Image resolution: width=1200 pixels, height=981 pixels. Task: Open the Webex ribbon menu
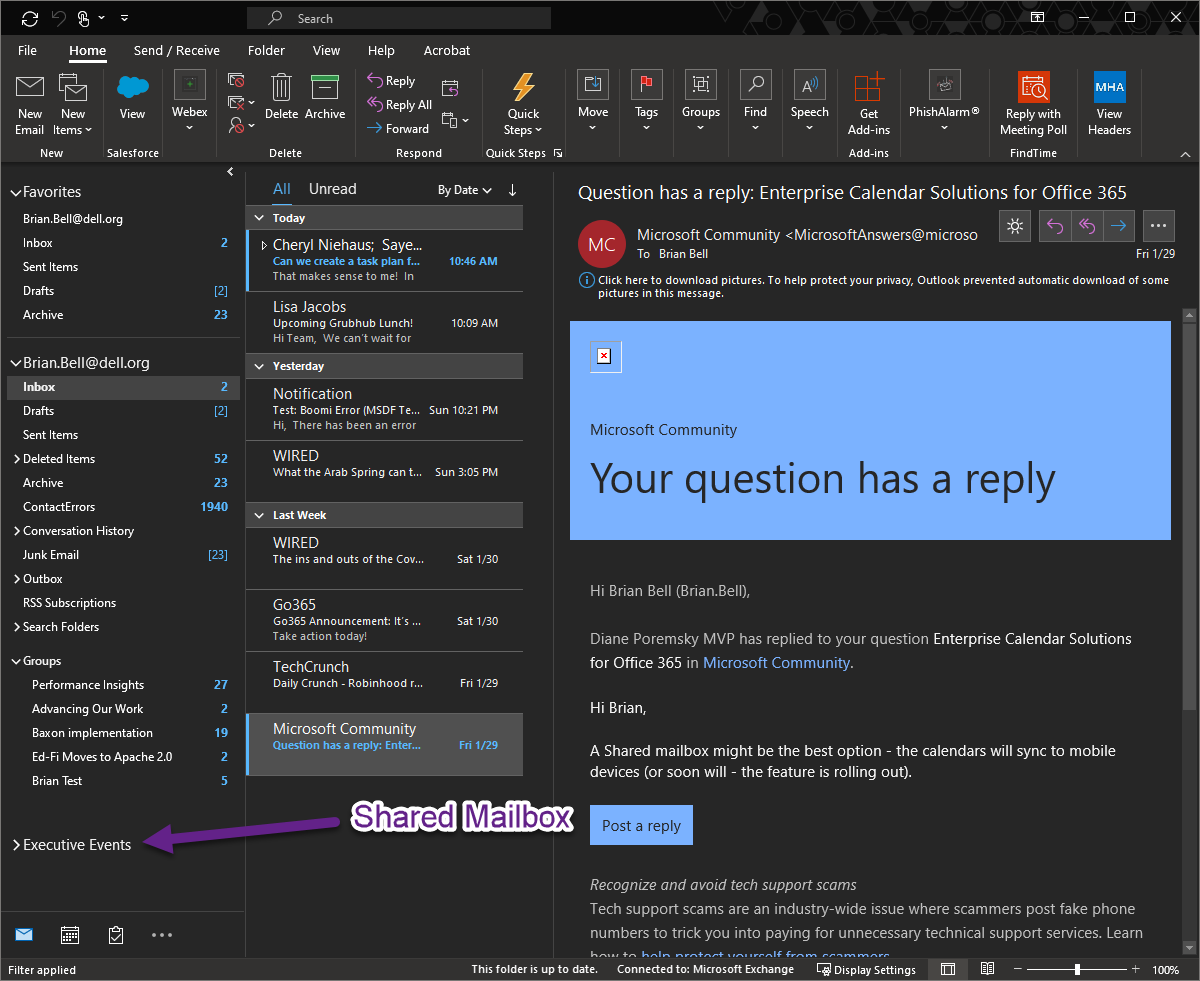189,103
